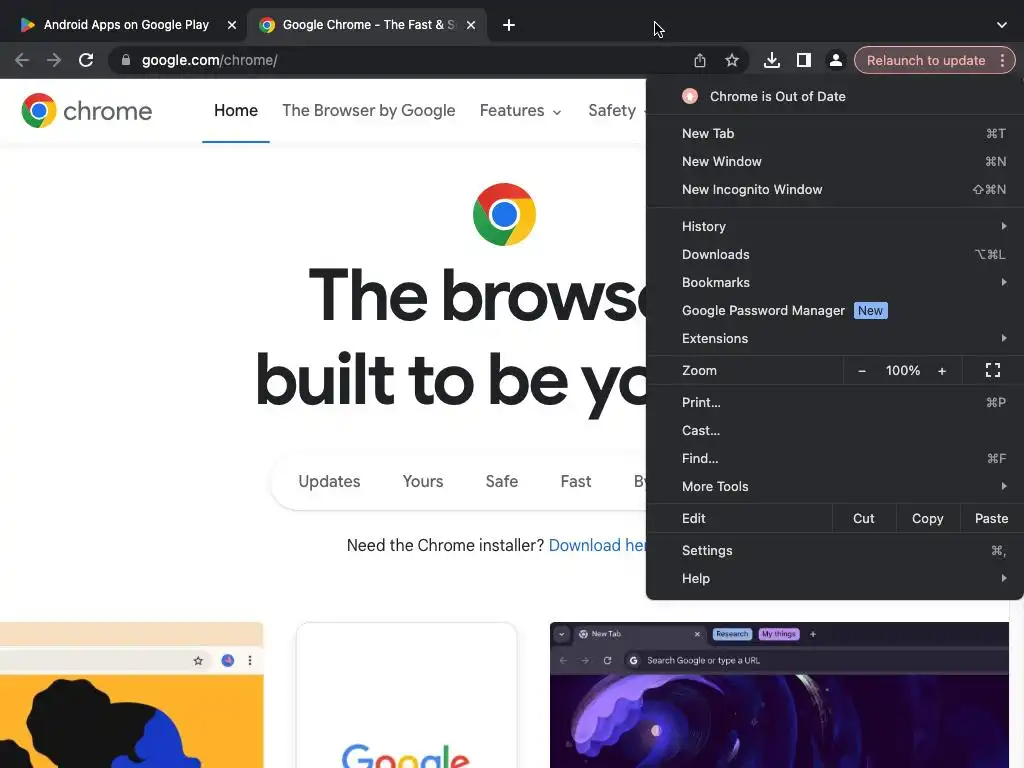Click the browser forward arrow
Screen dimensions: 1024x768
(x=54, y=60)
